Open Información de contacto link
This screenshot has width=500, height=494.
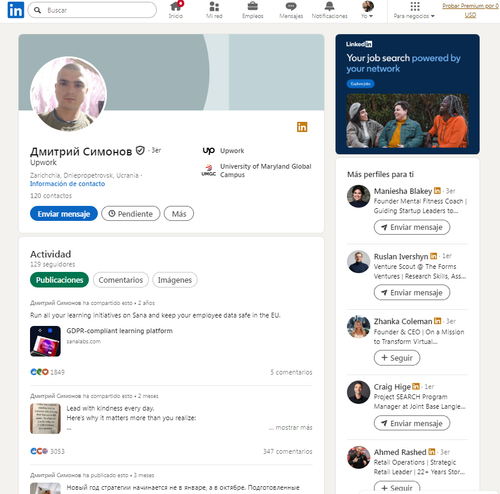click(x=67, y=184)
